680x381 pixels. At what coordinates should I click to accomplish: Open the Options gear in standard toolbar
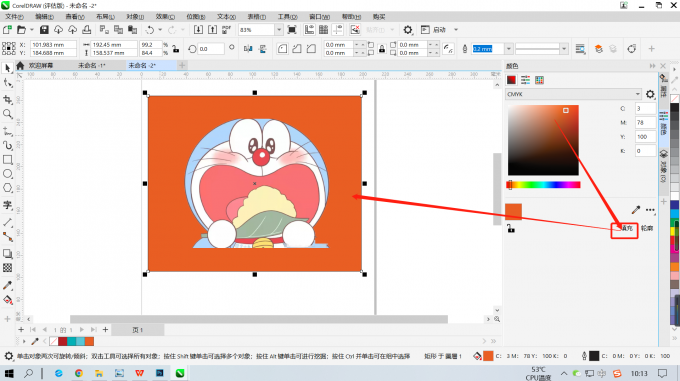pyautogui.click(x=408, y=29)
